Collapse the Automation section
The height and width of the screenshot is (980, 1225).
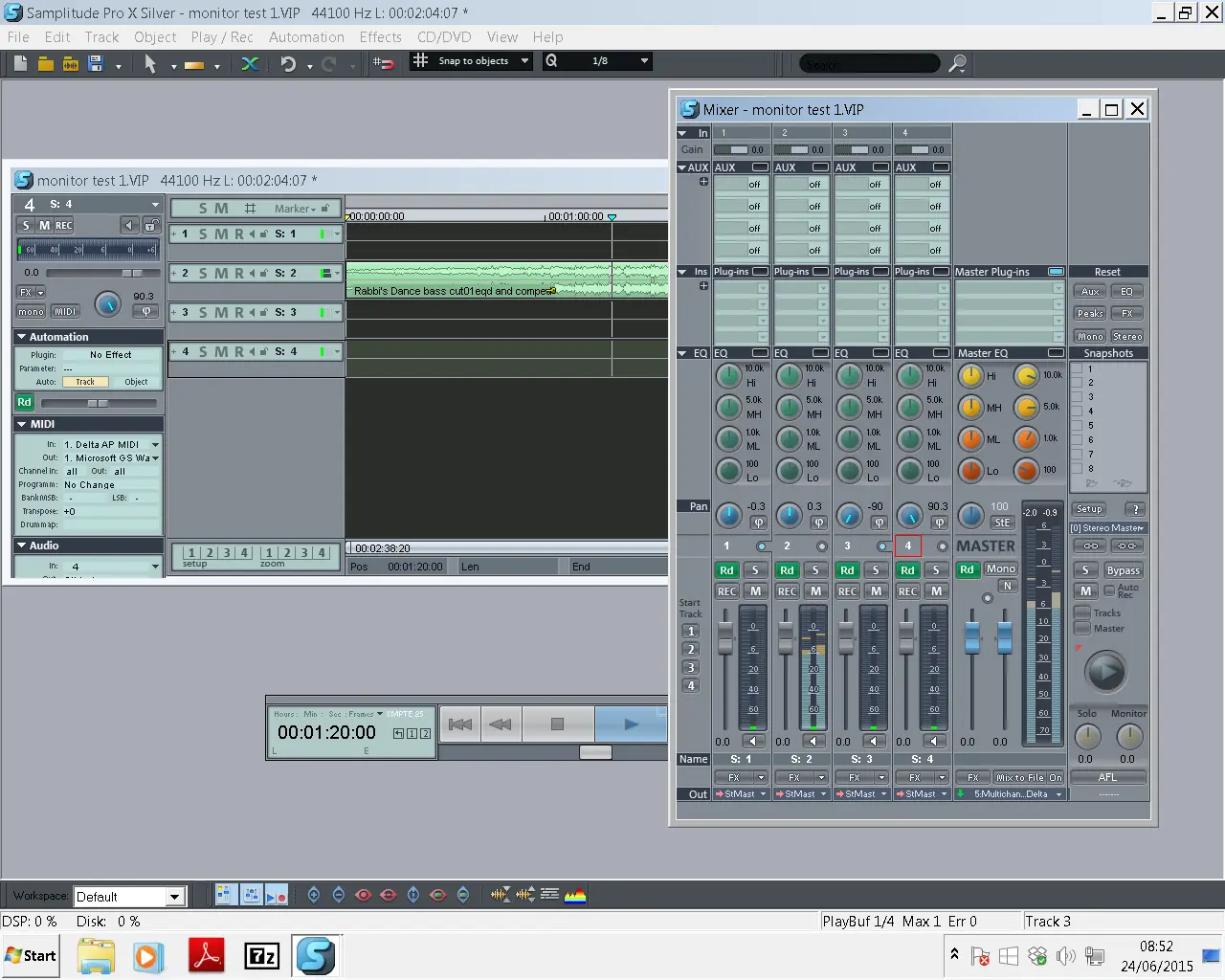tap(21, 337)
